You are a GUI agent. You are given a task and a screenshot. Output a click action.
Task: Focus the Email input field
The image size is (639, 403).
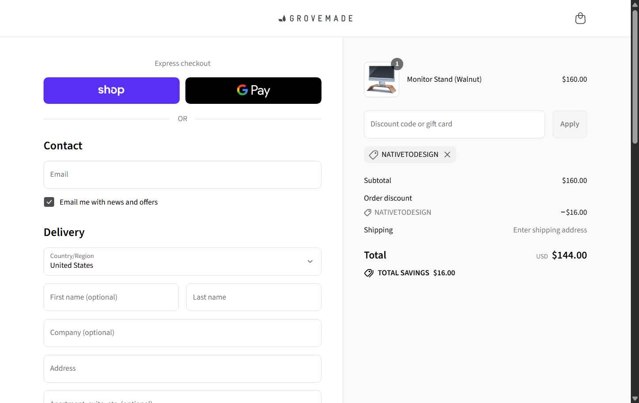pyautogui.click(x=182, y=174)
